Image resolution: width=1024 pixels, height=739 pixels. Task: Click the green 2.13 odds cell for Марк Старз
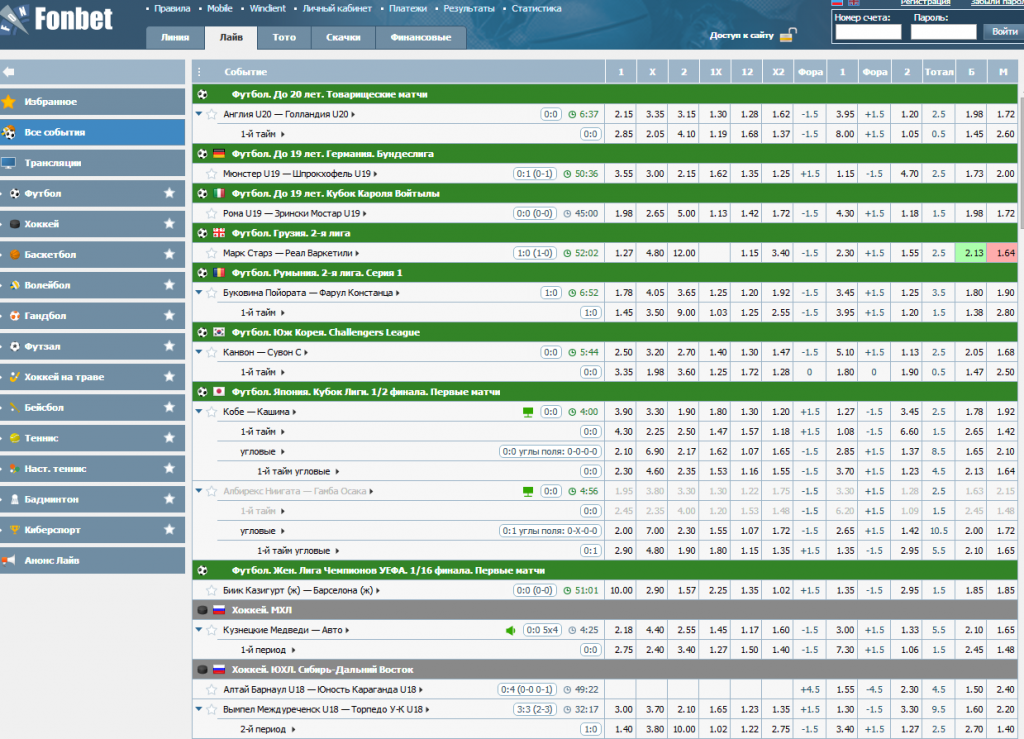972,253
